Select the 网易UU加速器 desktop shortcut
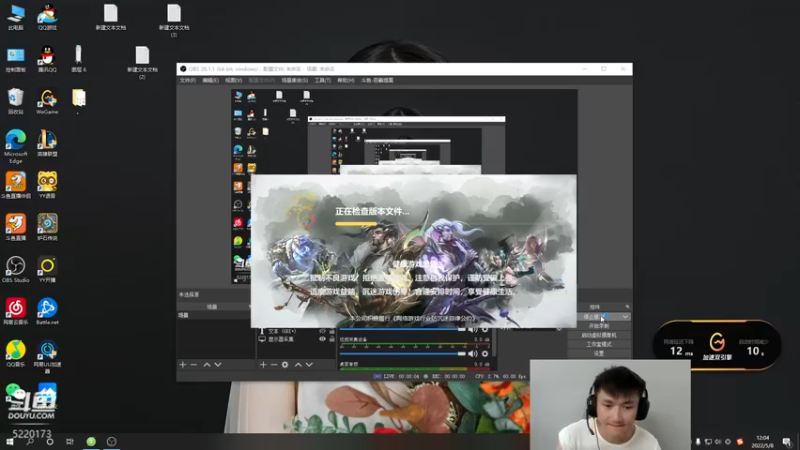 pyautogui.click(x=47, y=357)
